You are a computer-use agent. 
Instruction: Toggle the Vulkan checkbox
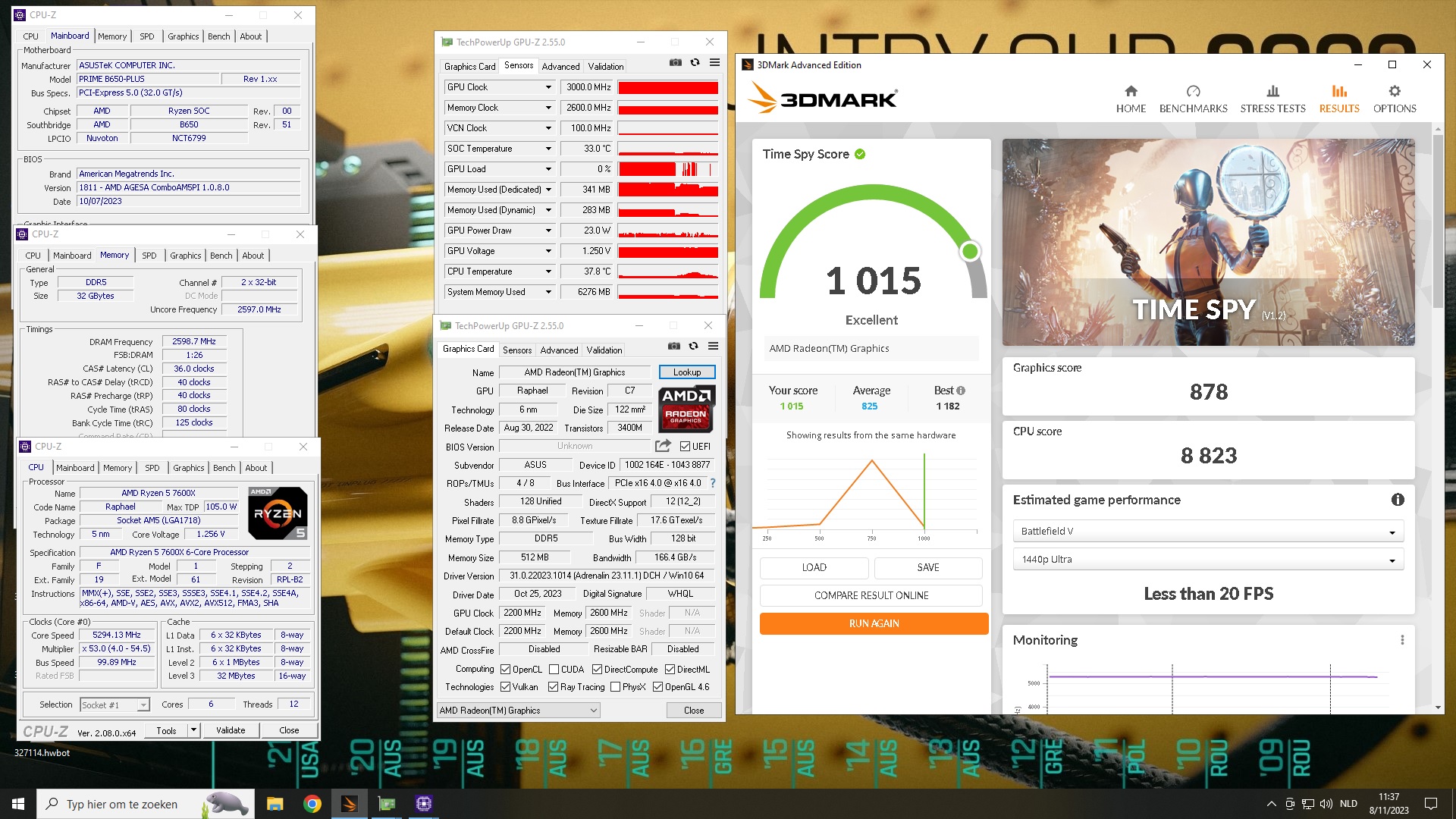coord(506,687)
